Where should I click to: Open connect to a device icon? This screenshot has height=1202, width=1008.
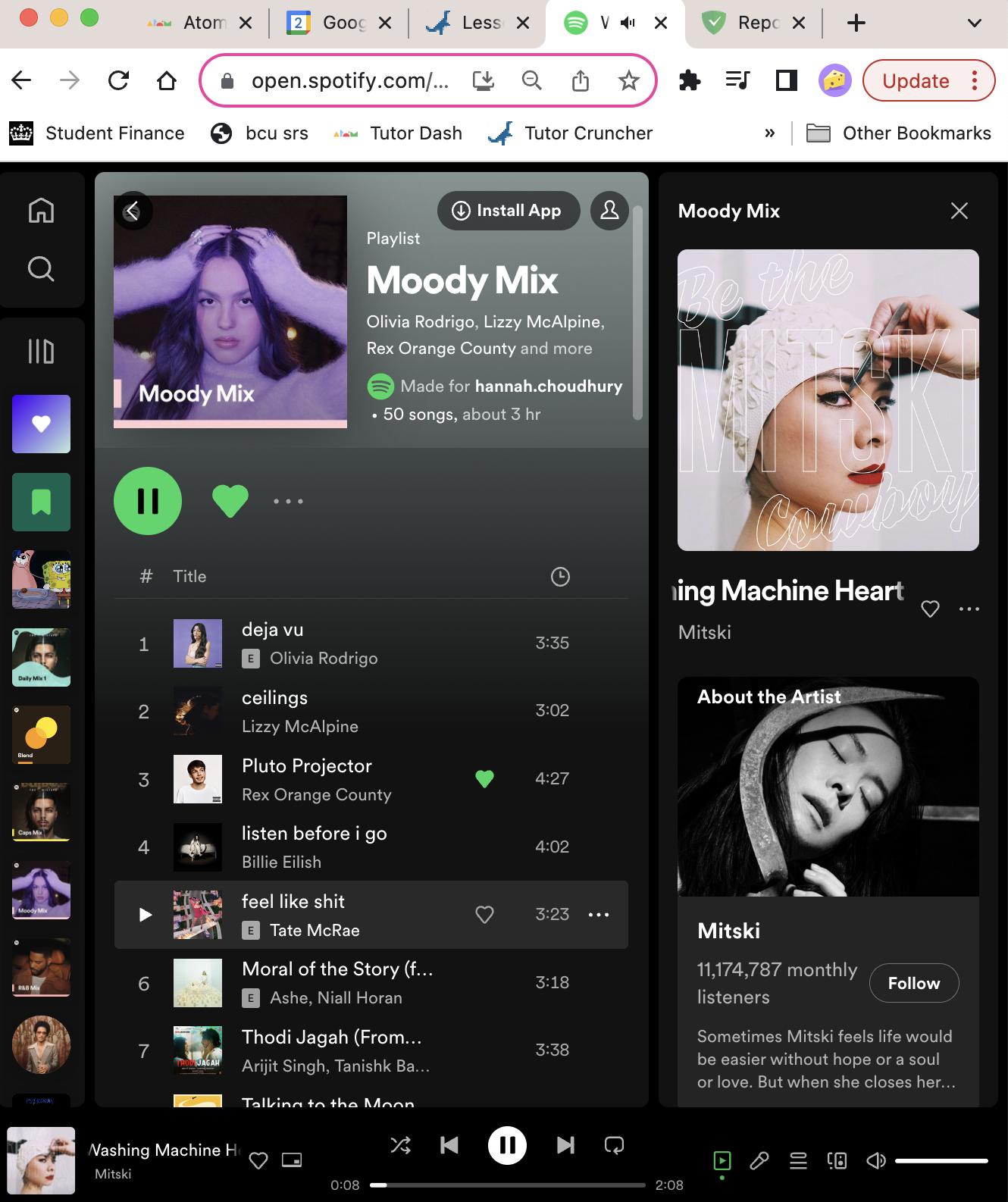837,1160
